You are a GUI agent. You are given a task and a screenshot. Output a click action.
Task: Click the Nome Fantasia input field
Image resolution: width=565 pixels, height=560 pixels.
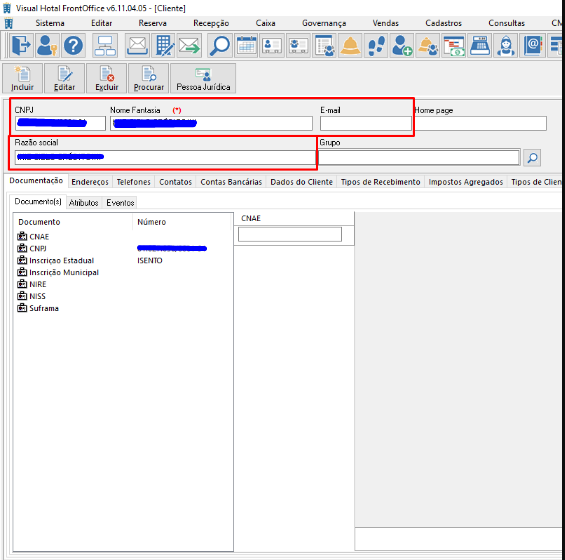[211, 123]
